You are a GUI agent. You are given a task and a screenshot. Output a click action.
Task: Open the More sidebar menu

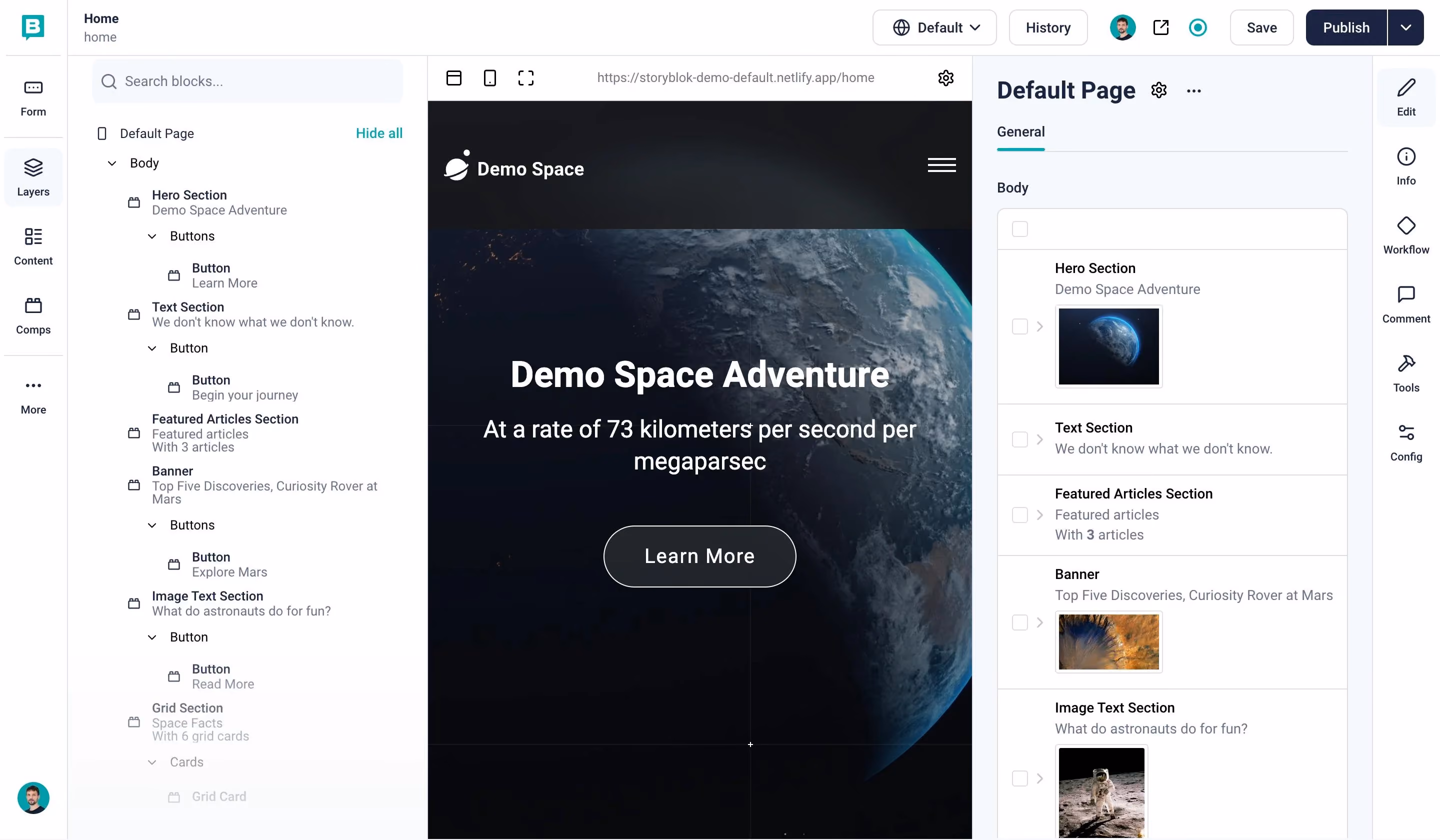33,396
